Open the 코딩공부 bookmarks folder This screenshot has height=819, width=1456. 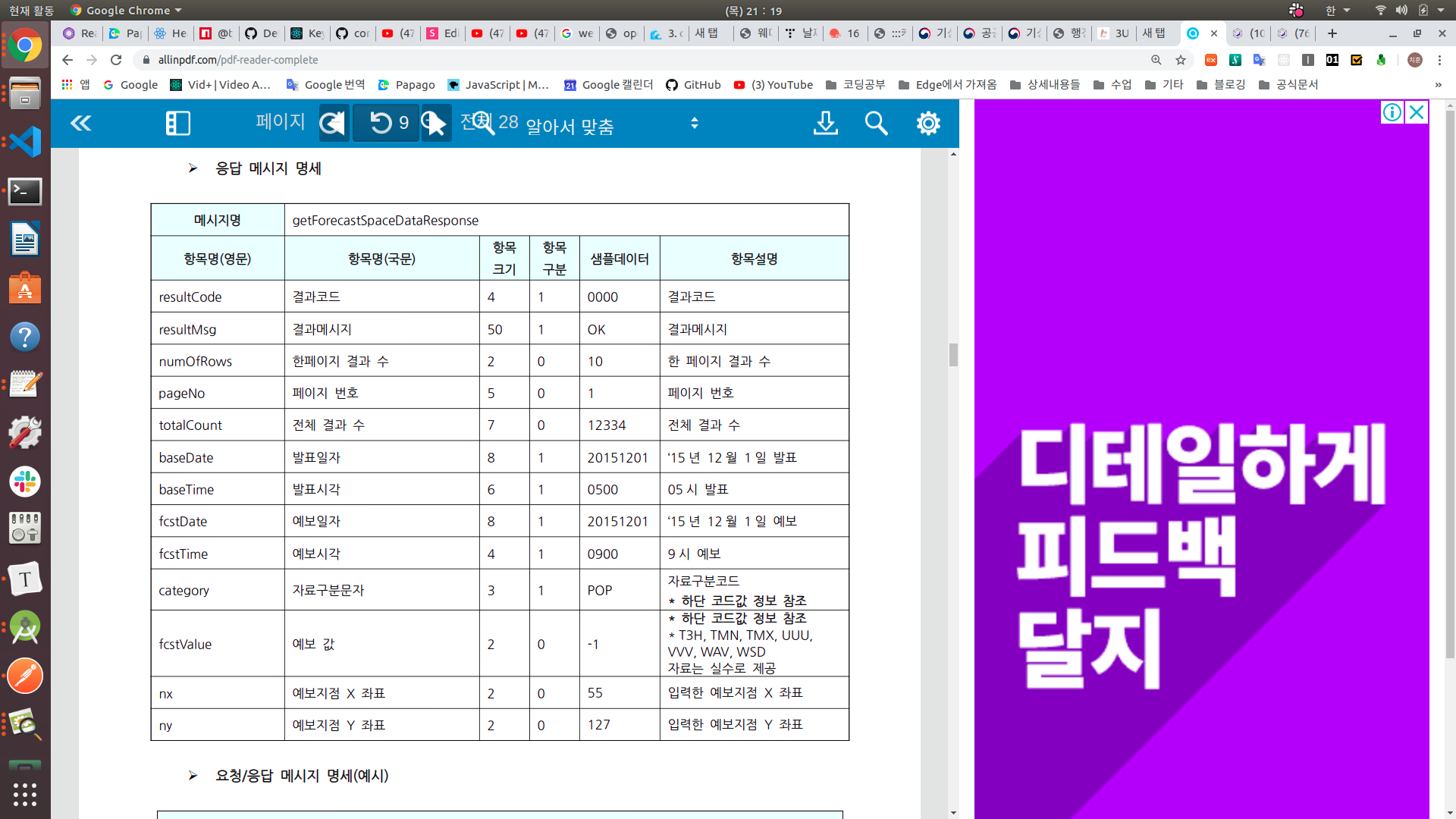tap(855, 85)
